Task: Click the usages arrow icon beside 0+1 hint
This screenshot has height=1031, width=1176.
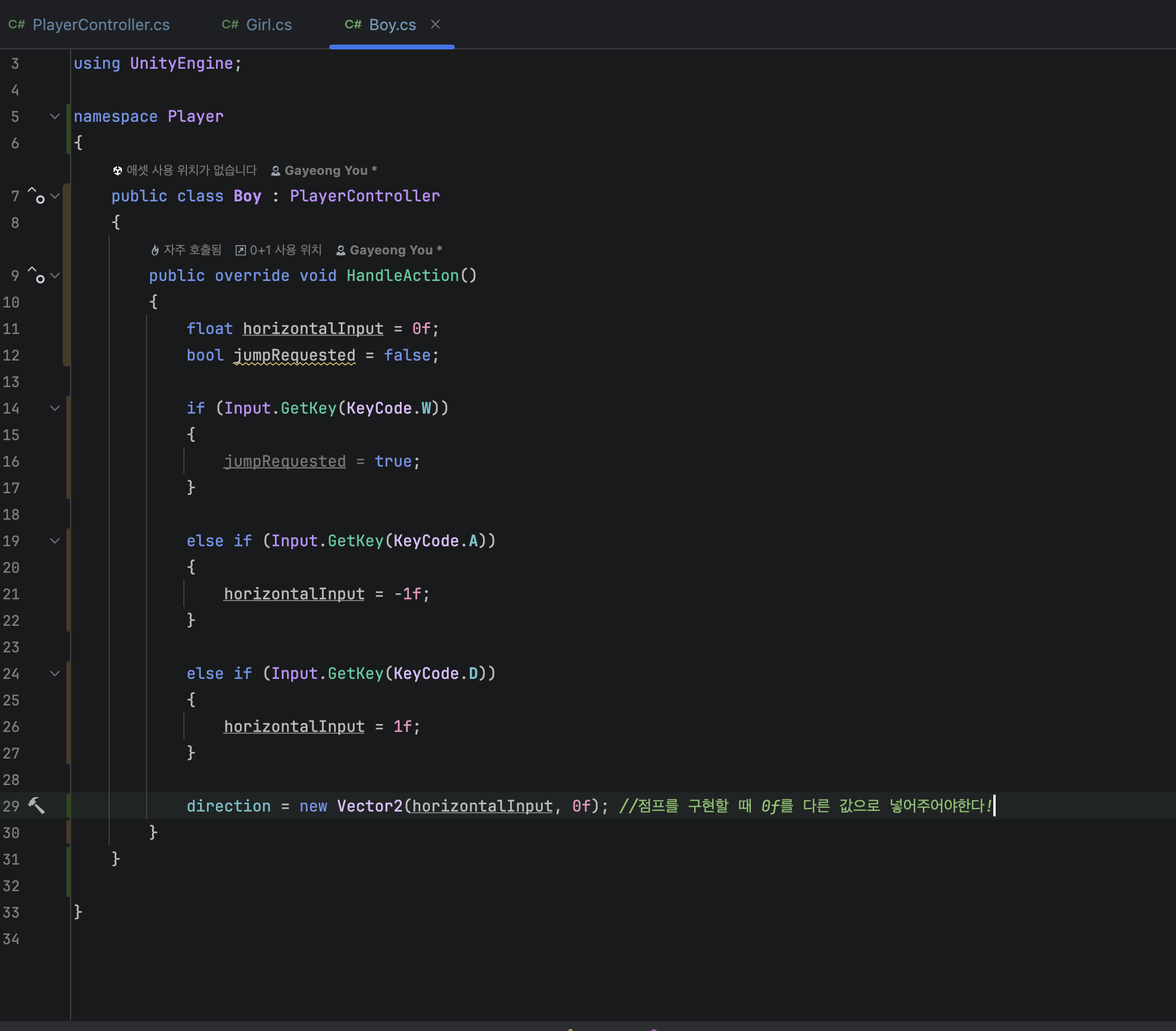Action: point(241,250)
